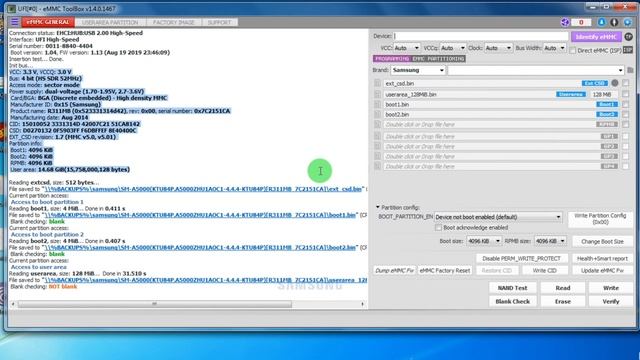The image size is (640, 360).
Task: Click the Blank Check button
Action: [x=513, y=302]
